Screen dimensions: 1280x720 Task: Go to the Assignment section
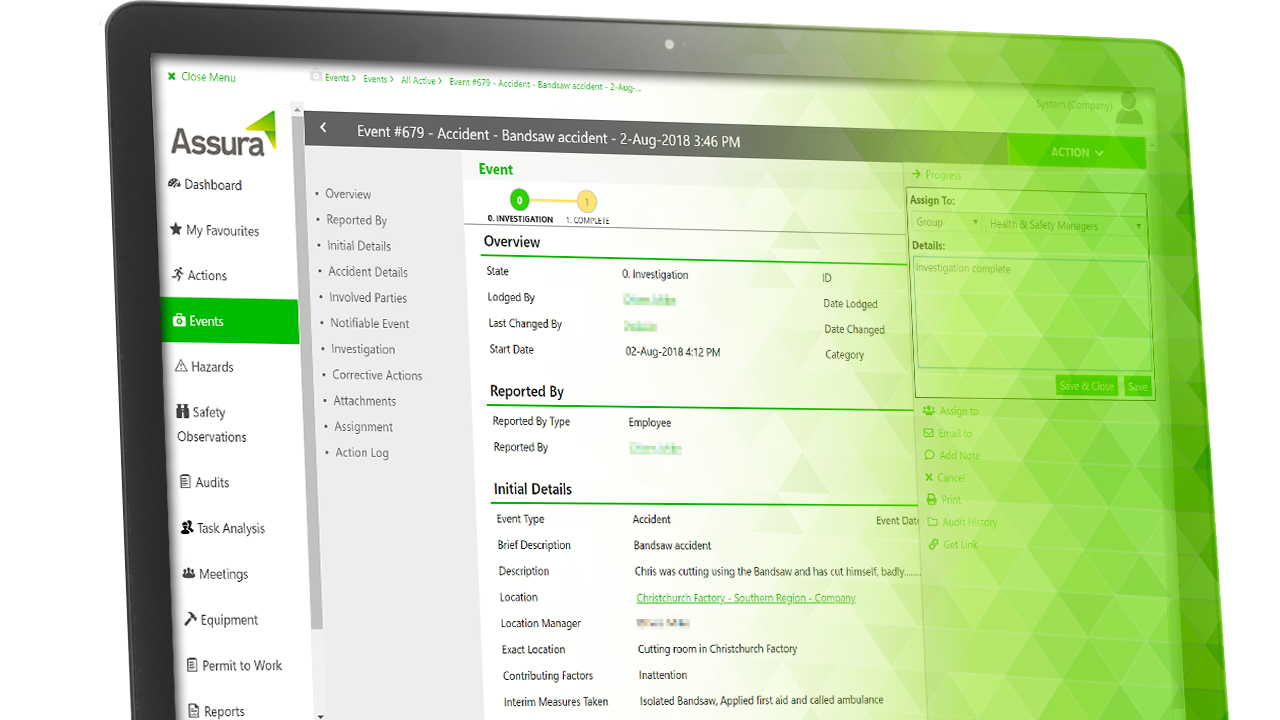364,427
